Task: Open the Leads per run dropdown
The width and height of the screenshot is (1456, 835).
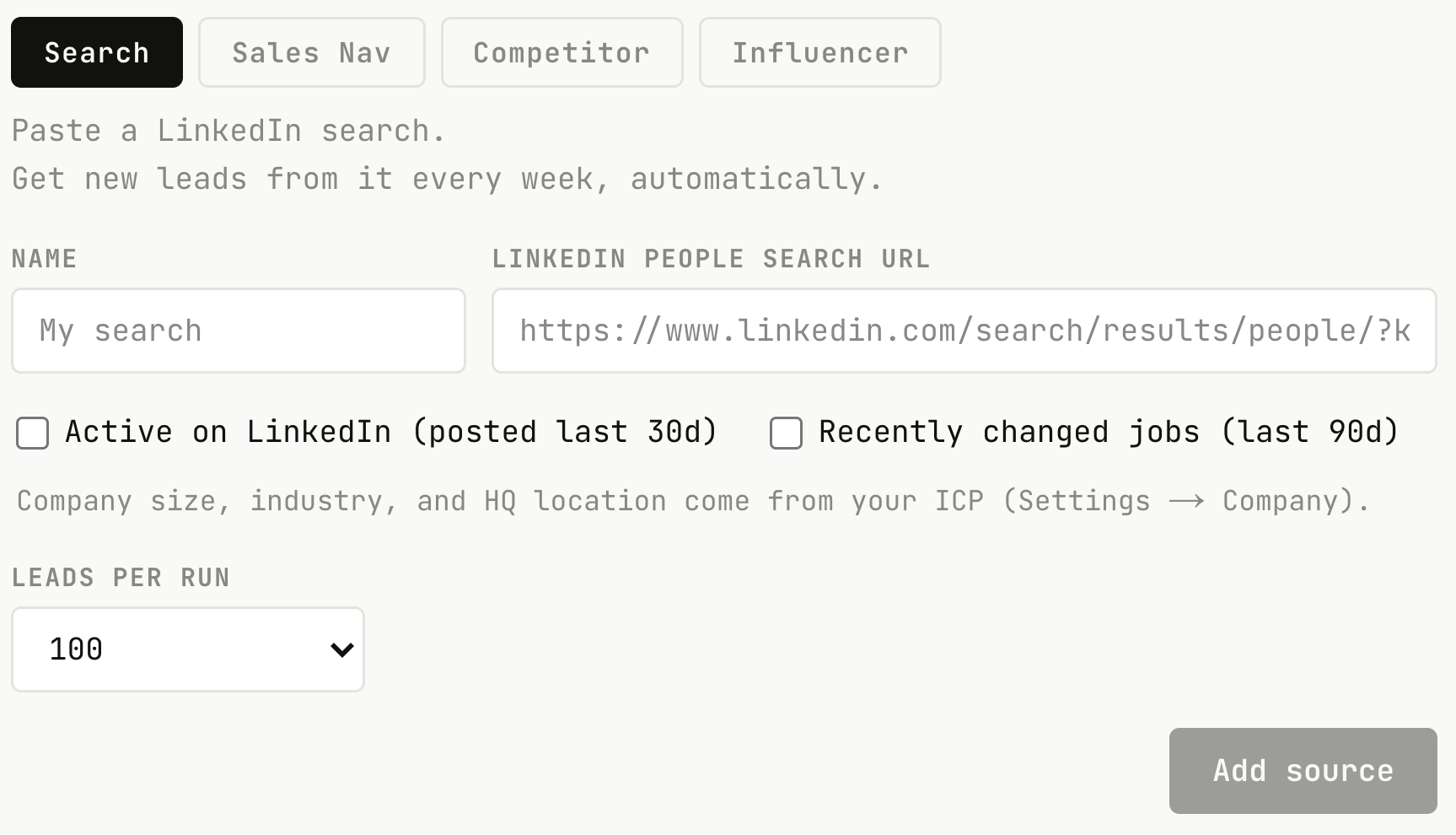Action: (188, 649)
